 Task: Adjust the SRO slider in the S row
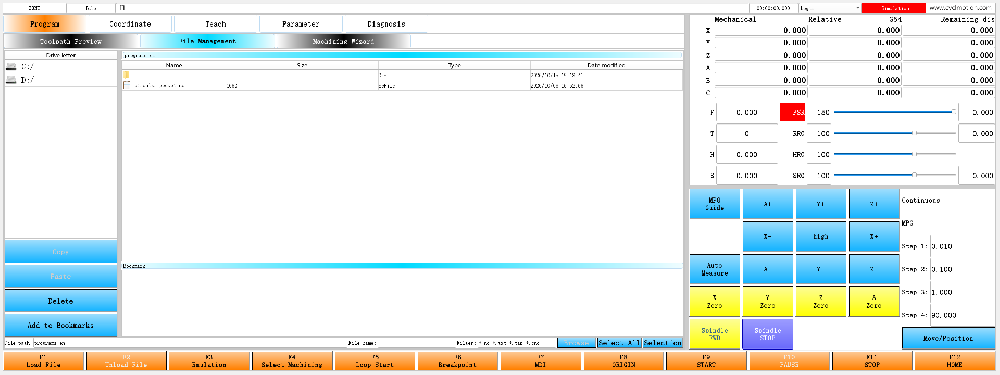tap(894, 174)
